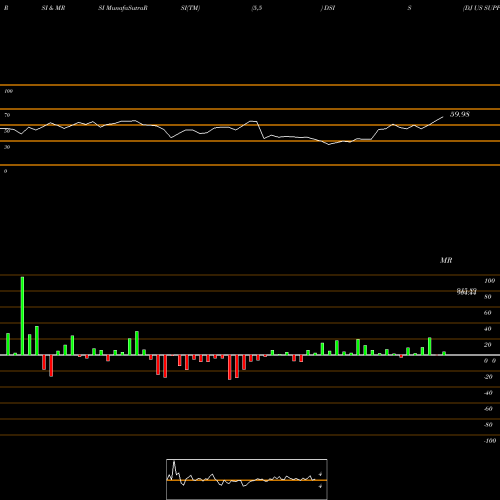
Task: Click the 'MR' label above histogram
Action: [446, 260]
